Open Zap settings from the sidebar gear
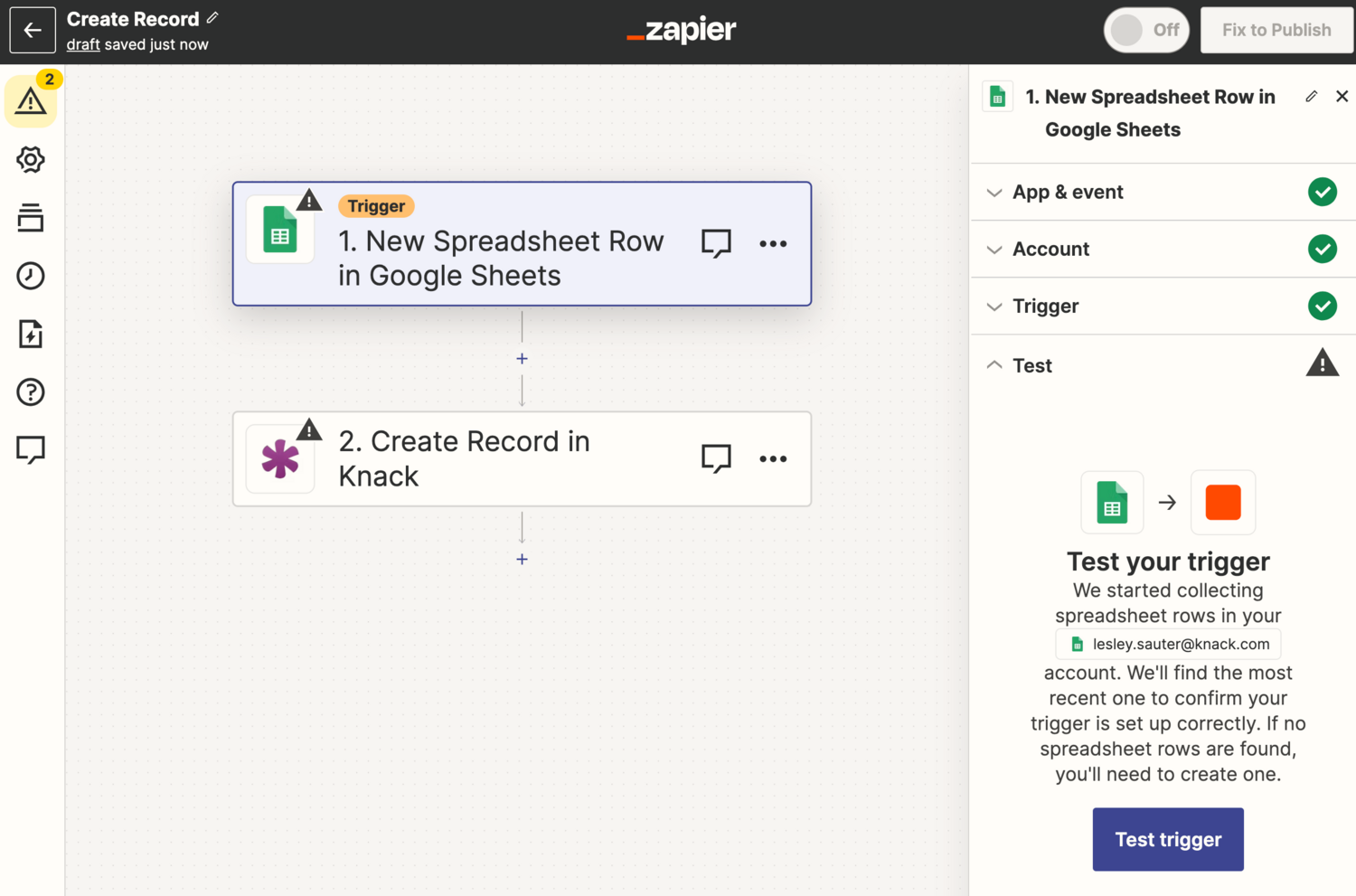The height and width of the screenshot is (896, 1356). [31, 159]
